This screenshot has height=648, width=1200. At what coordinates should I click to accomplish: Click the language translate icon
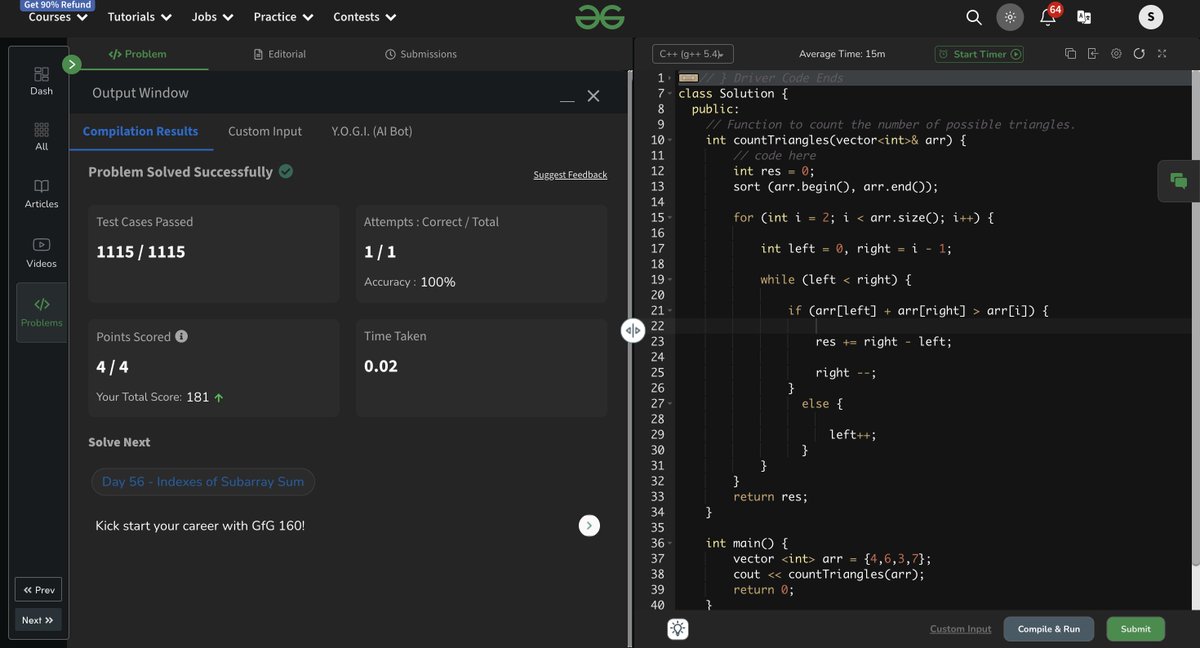coord(1084,17)
